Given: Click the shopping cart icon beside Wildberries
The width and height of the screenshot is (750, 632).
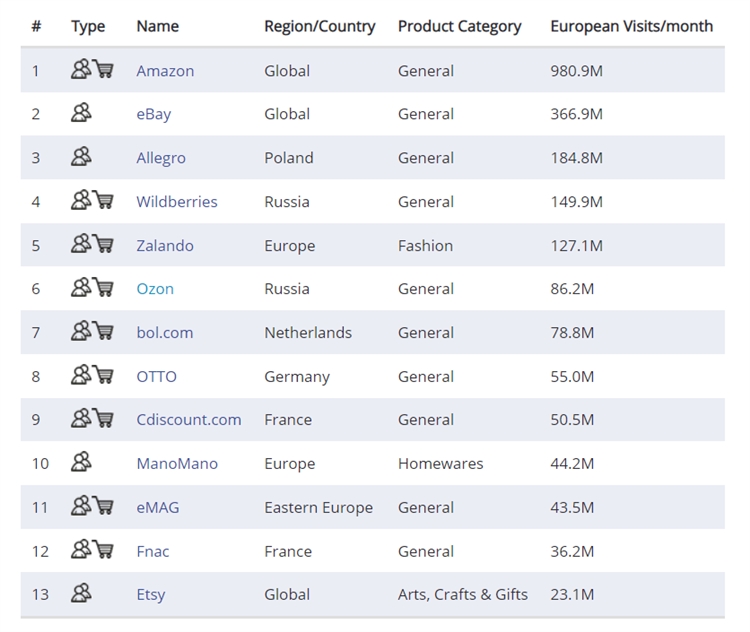Looking at the screenshot, I should pyautogui.click(x=103, y=201).
